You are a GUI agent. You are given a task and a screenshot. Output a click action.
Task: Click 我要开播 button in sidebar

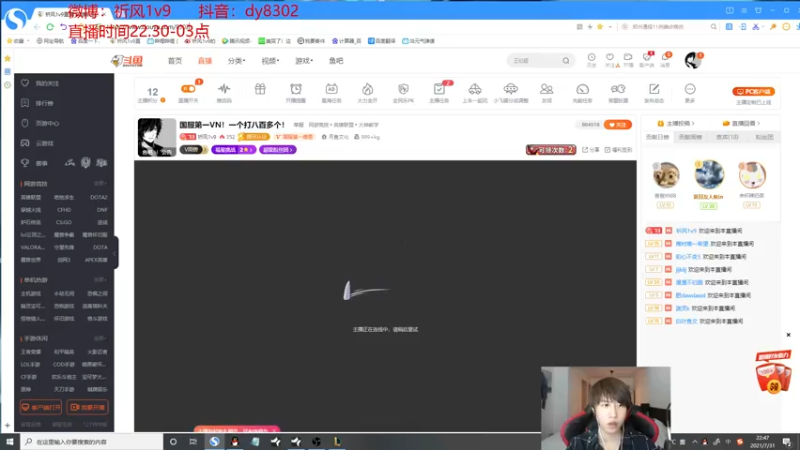87,407
